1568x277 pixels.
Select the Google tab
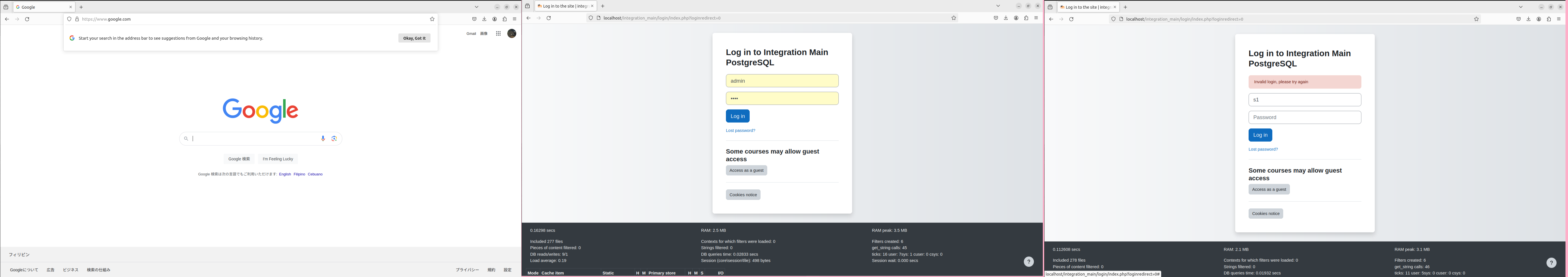[44, 7]
